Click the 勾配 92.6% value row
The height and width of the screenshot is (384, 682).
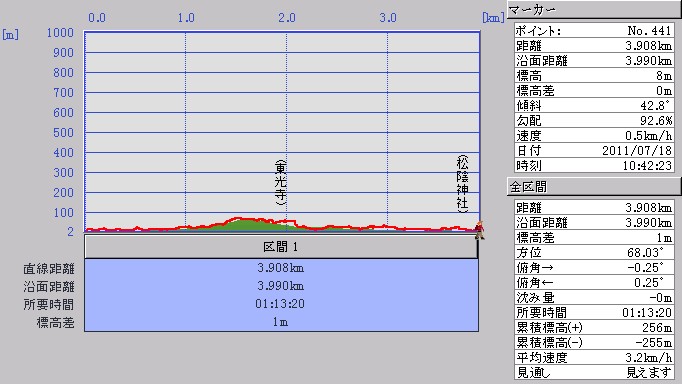point(594,120)
